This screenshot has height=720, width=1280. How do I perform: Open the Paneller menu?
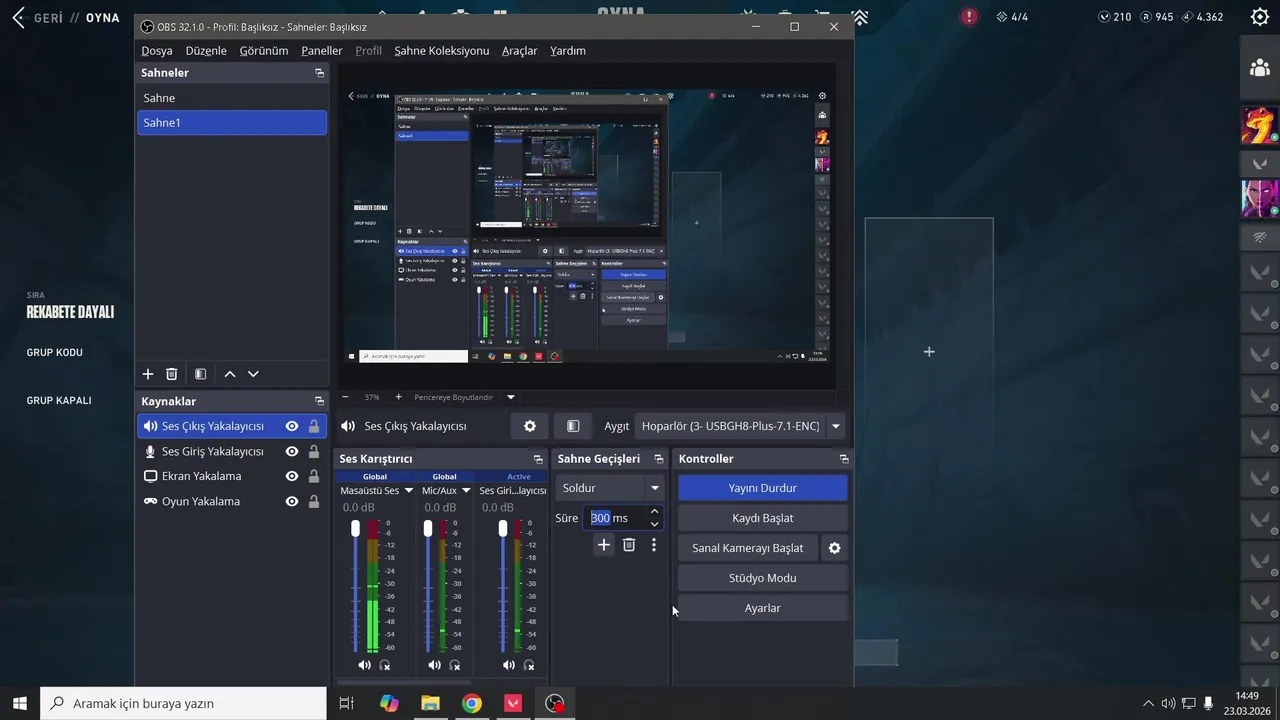(x=322, y=51)
